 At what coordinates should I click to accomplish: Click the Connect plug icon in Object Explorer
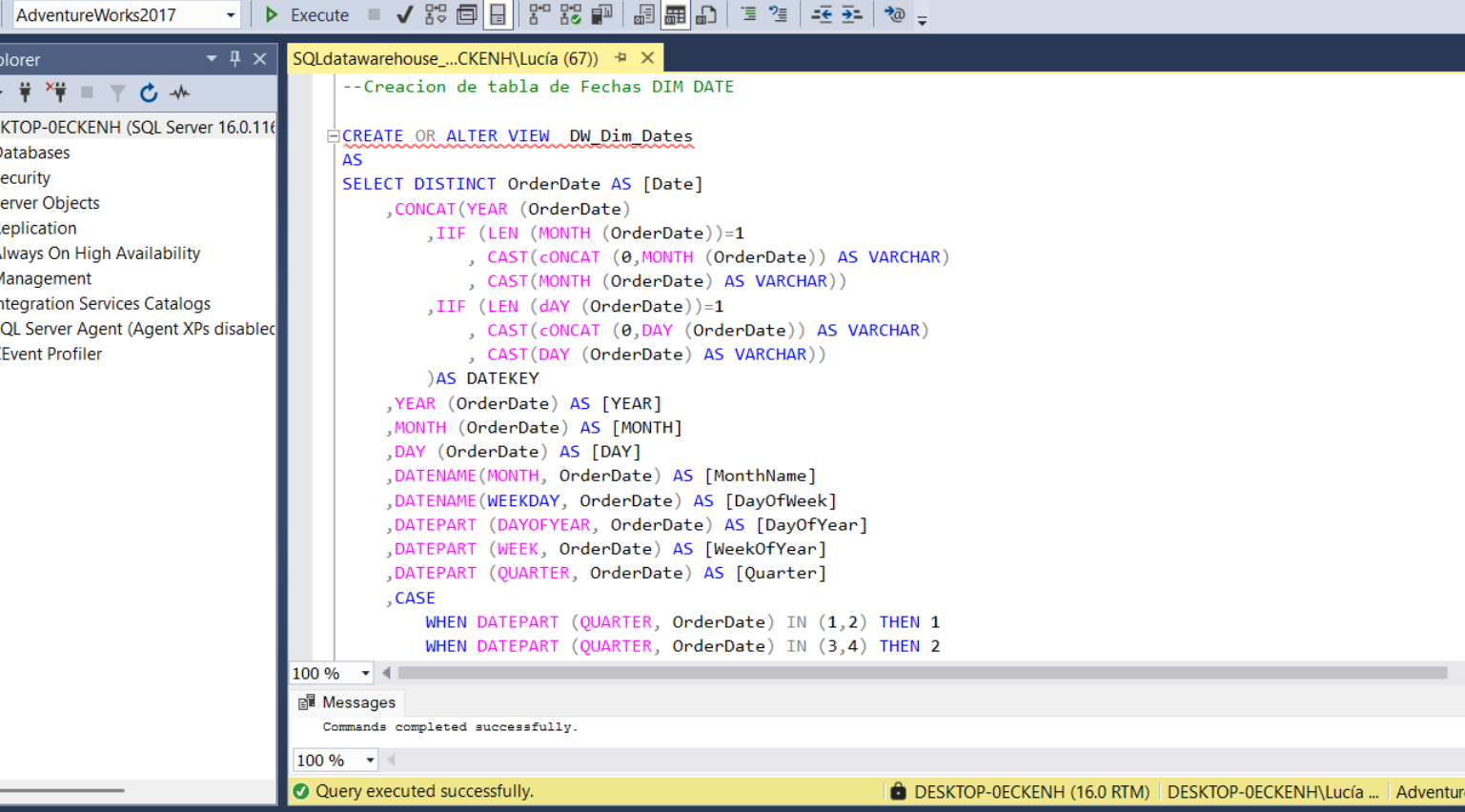[x=26, y=92]
